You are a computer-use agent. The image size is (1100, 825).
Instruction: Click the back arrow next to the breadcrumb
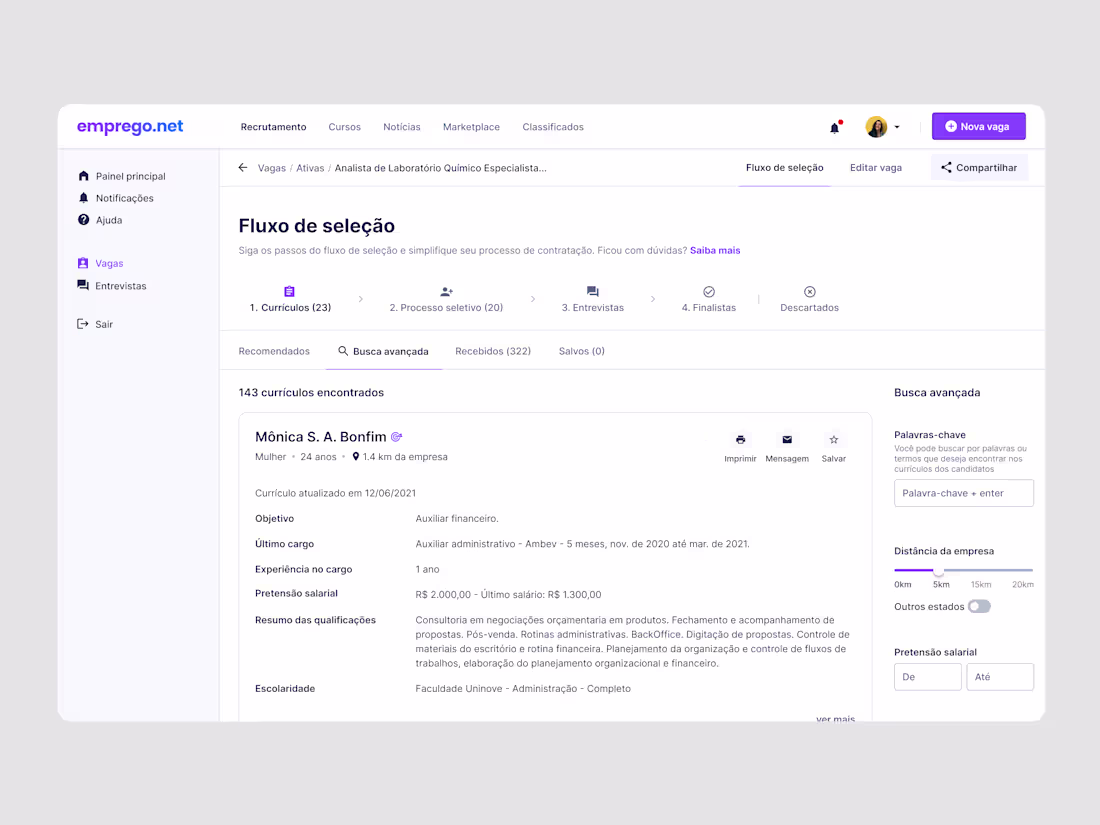click(x=242, y=168)
